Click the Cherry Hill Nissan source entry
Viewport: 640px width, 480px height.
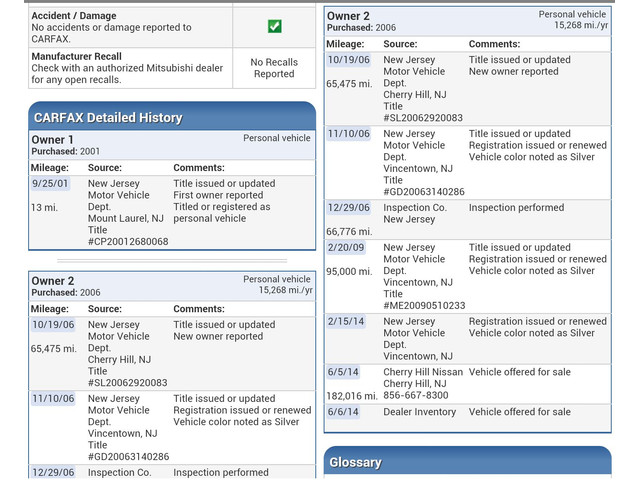(423, 372)
